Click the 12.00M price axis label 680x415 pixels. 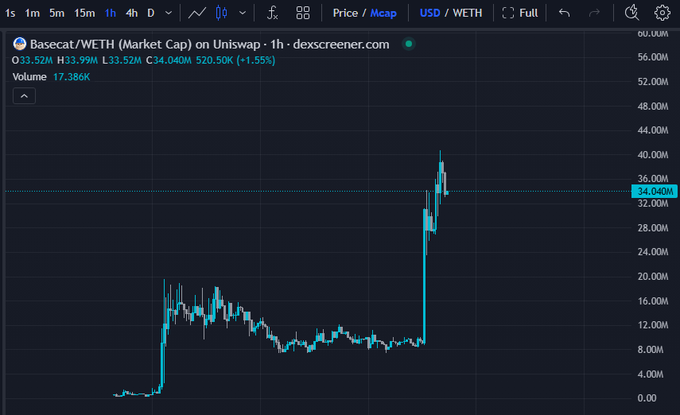(653, 325)
